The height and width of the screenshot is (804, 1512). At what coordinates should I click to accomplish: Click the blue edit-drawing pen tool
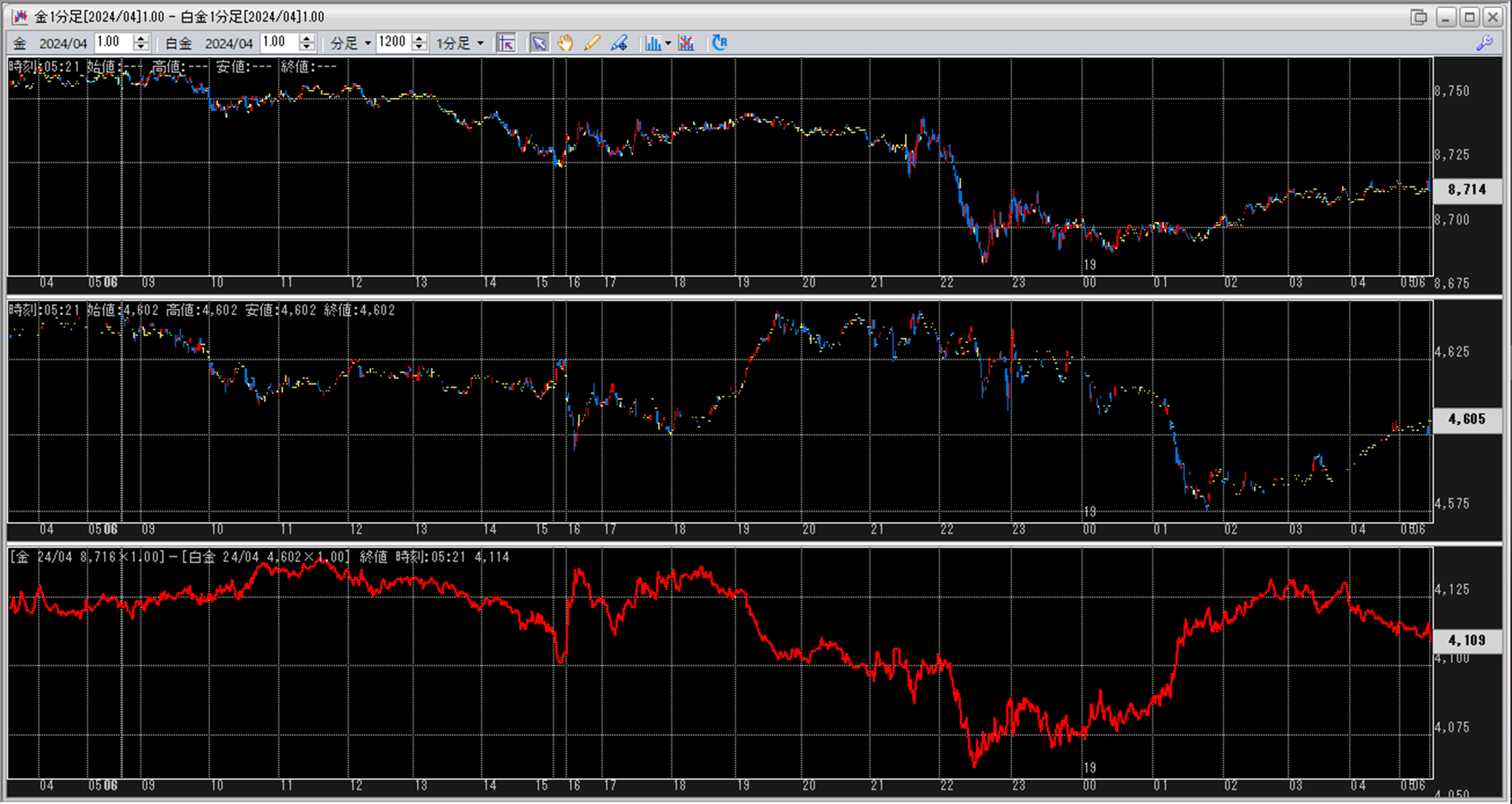pyautogui.click(x=619, y=43)
